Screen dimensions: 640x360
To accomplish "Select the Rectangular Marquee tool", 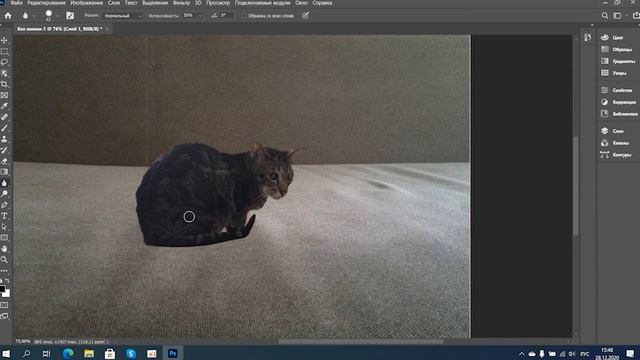I will click(x=4, y=51).
